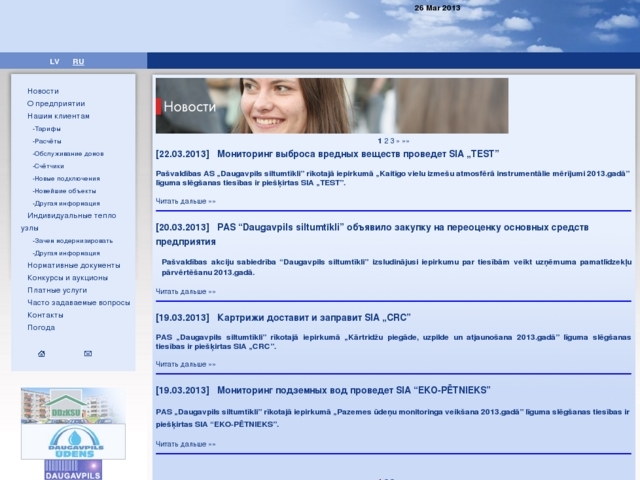Click the single next-page arrow in the top pagination

398,141
